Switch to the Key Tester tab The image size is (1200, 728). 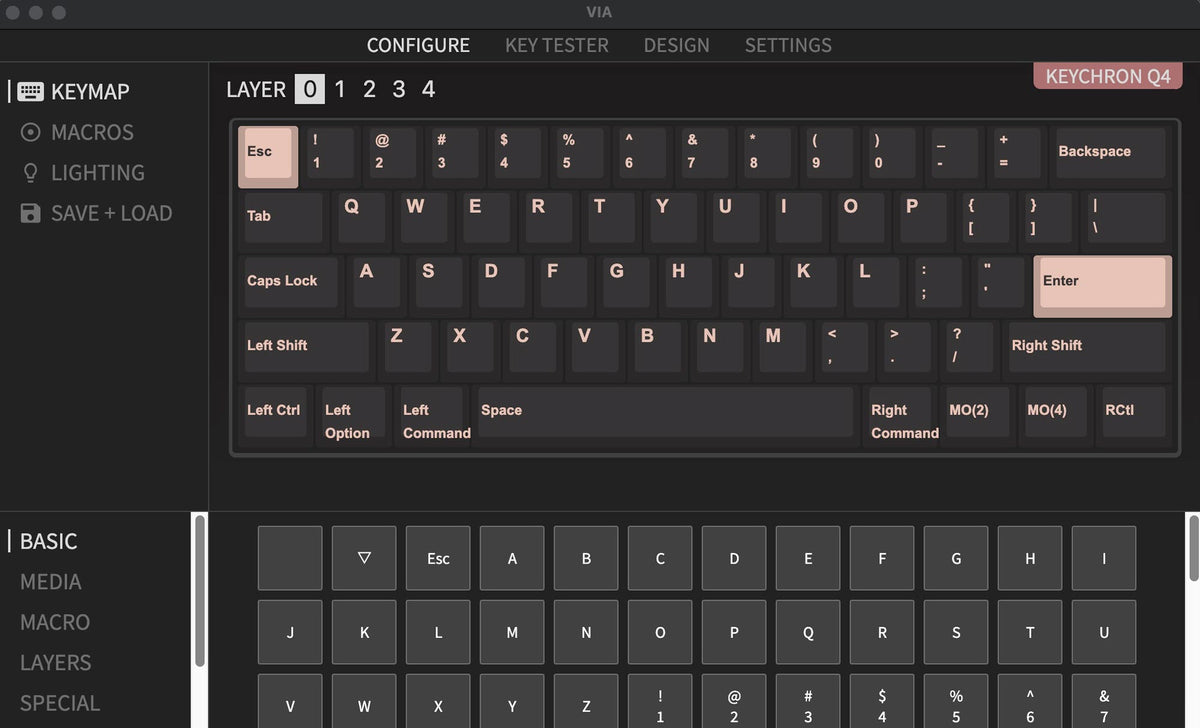556,45
